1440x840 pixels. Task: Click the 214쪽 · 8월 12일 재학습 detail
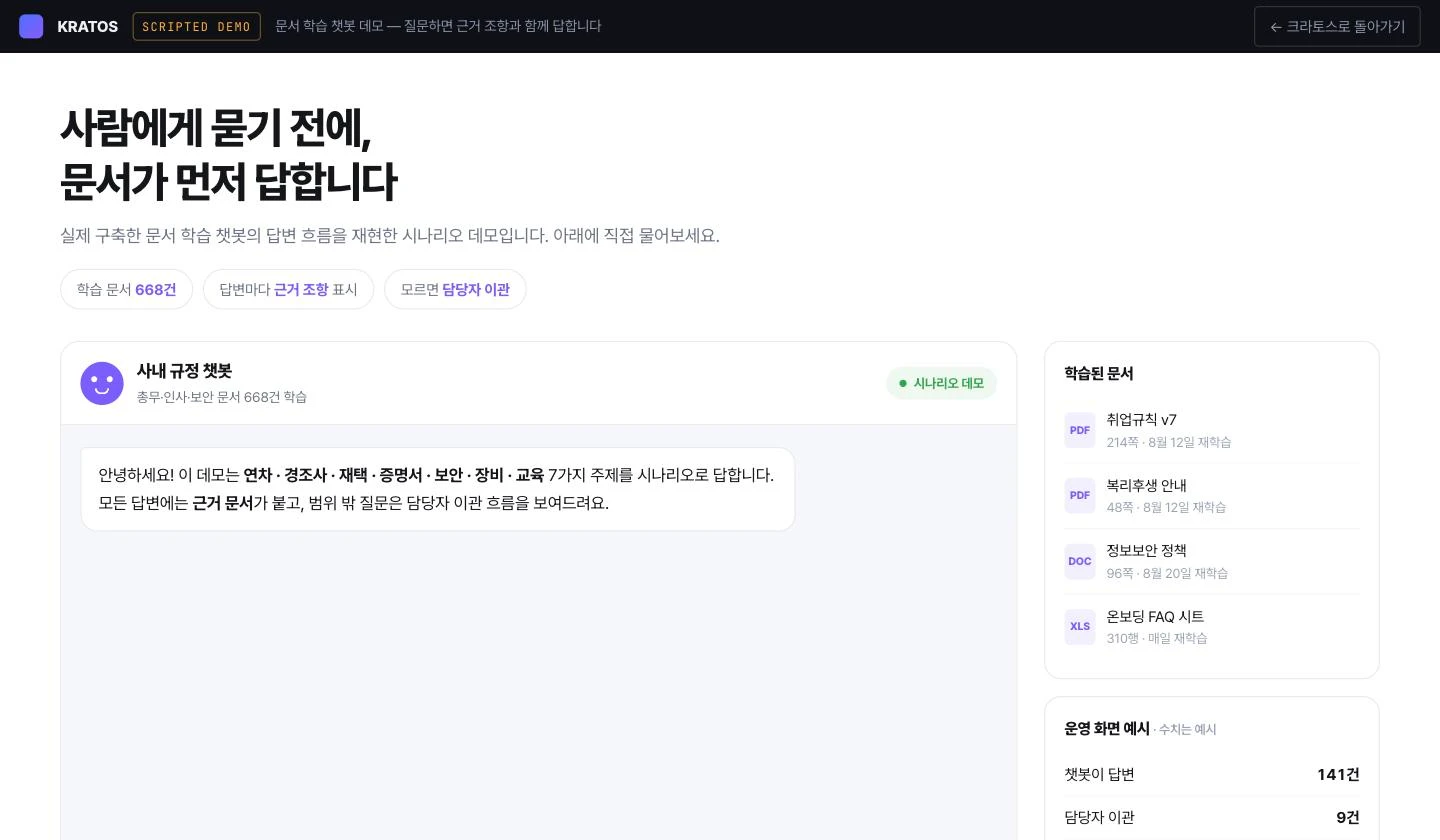point(1169,442)
